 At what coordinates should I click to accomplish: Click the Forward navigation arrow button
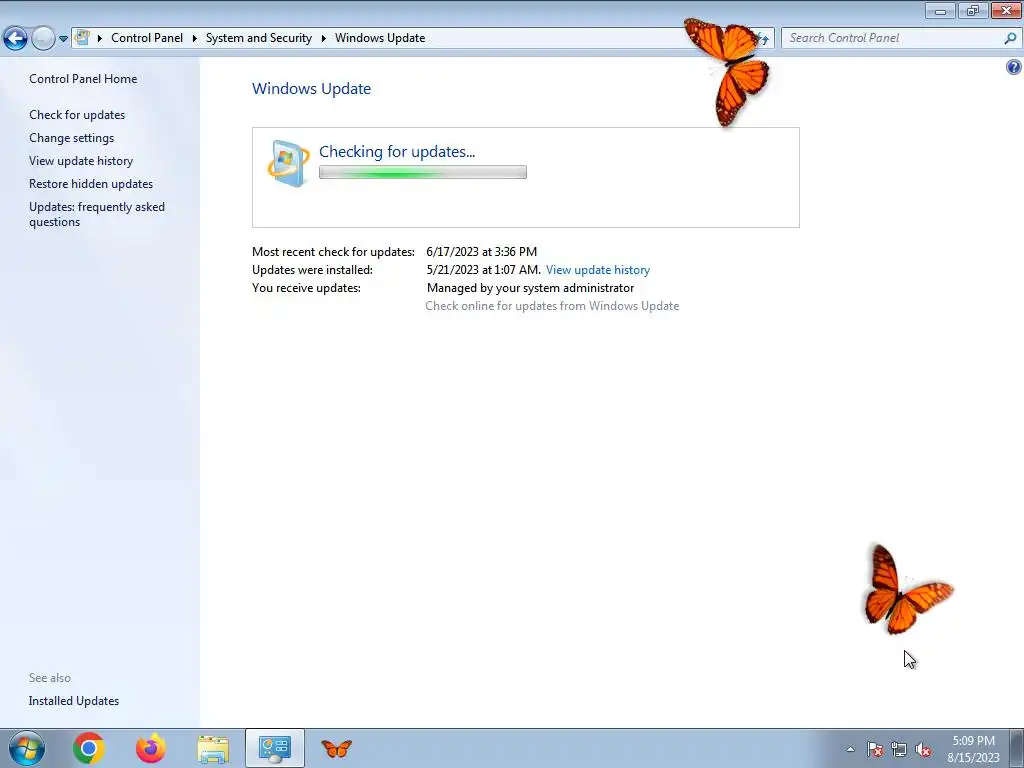(x=43, y=39)
